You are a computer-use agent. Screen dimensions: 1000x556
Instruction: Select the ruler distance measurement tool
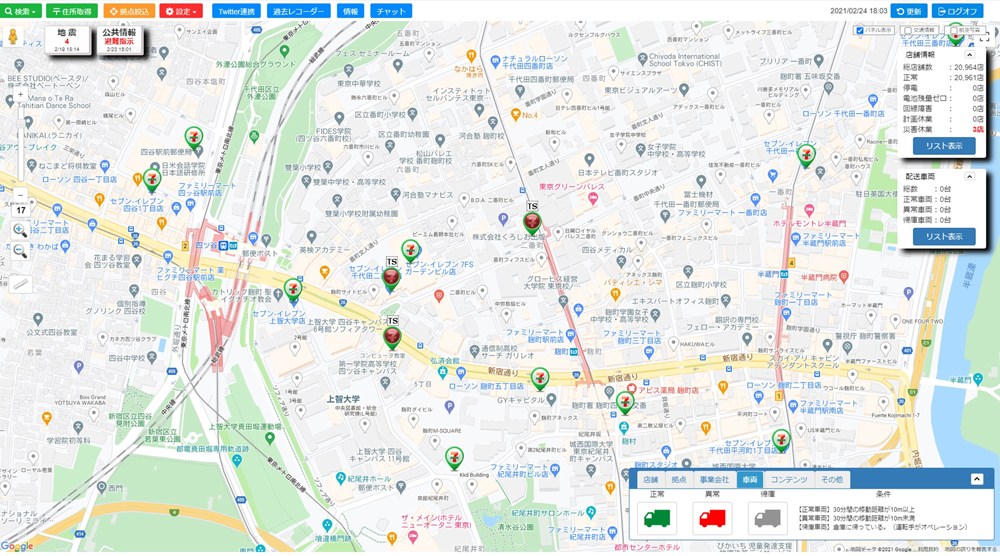coord(20,284)
